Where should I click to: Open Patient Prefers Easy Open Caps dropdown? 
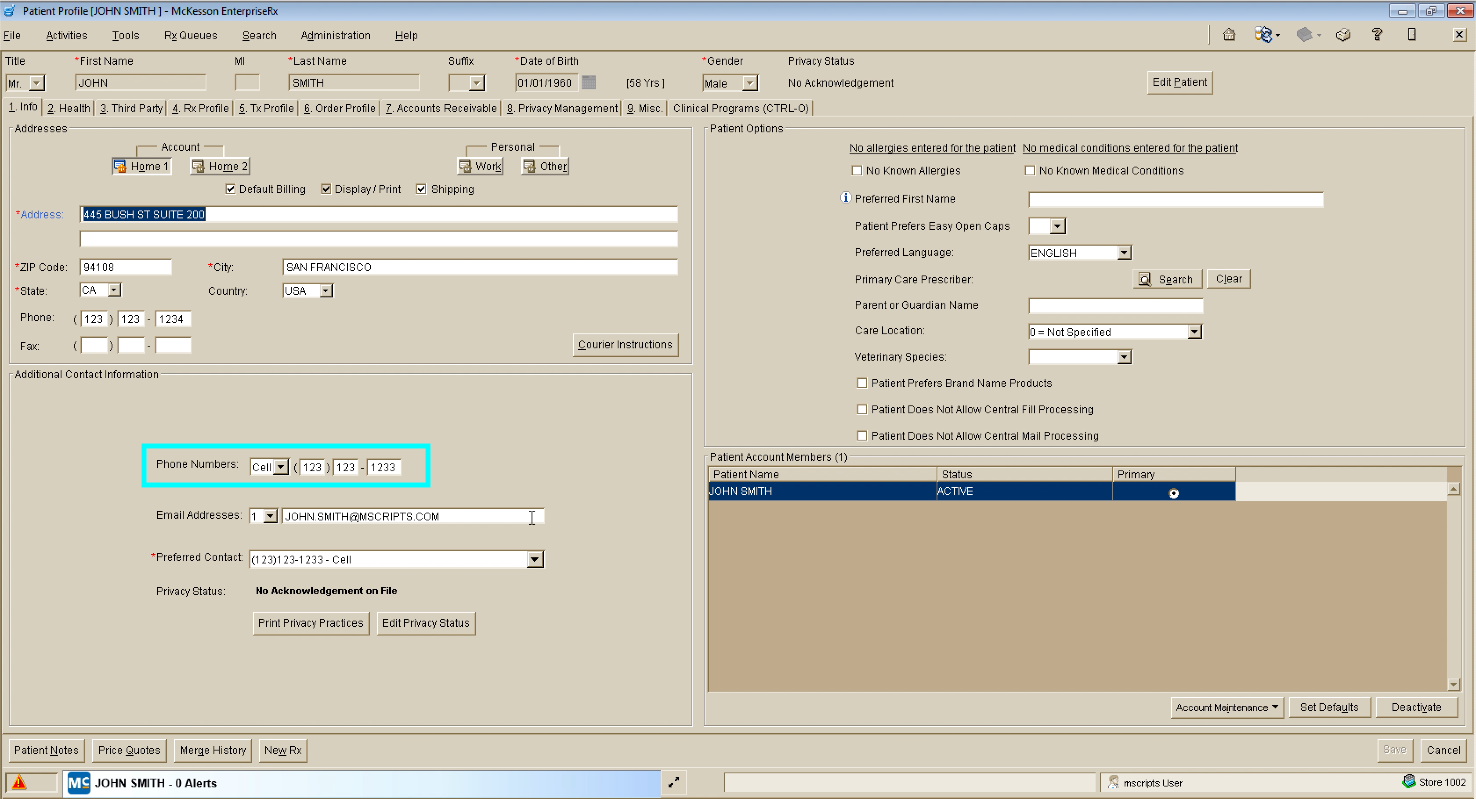pos(1058,226)
